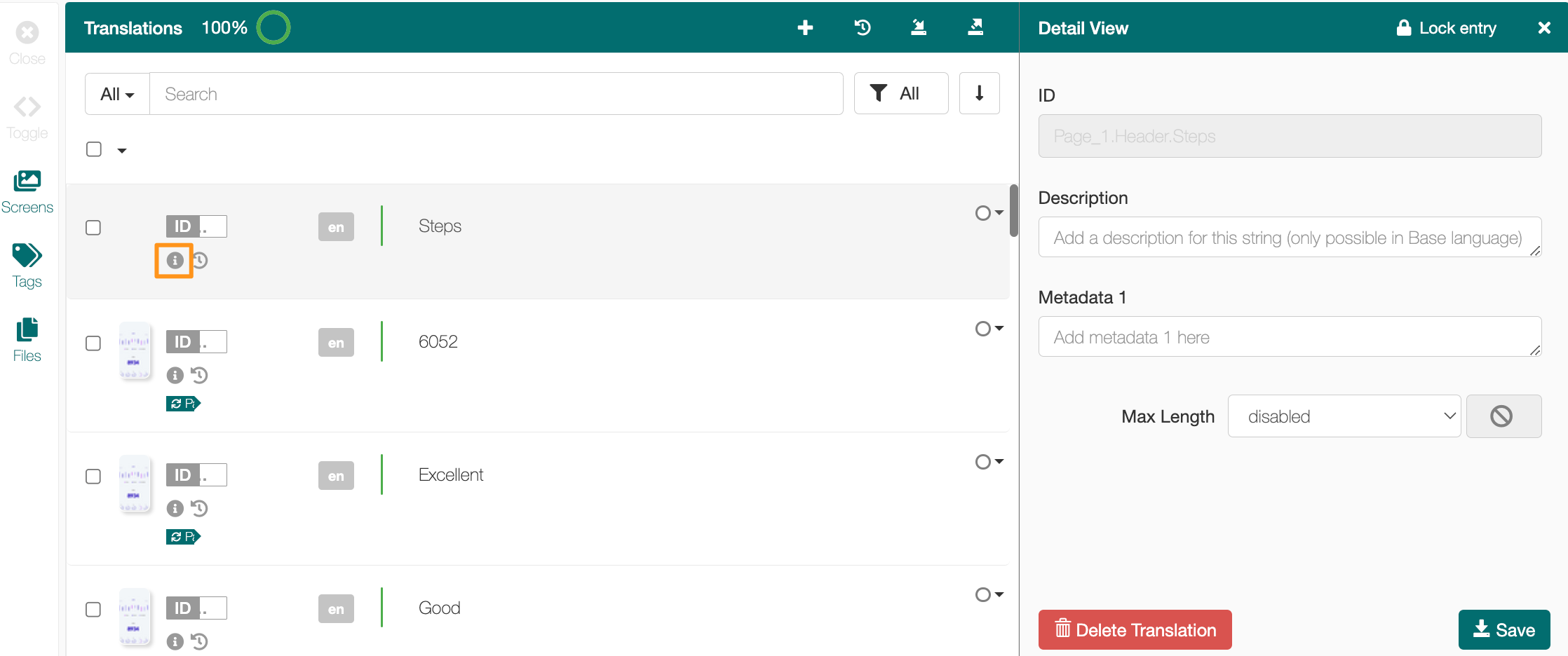The image size is (1568, 656).
Task: Tick the select-all checkbox
Action: 94,149
